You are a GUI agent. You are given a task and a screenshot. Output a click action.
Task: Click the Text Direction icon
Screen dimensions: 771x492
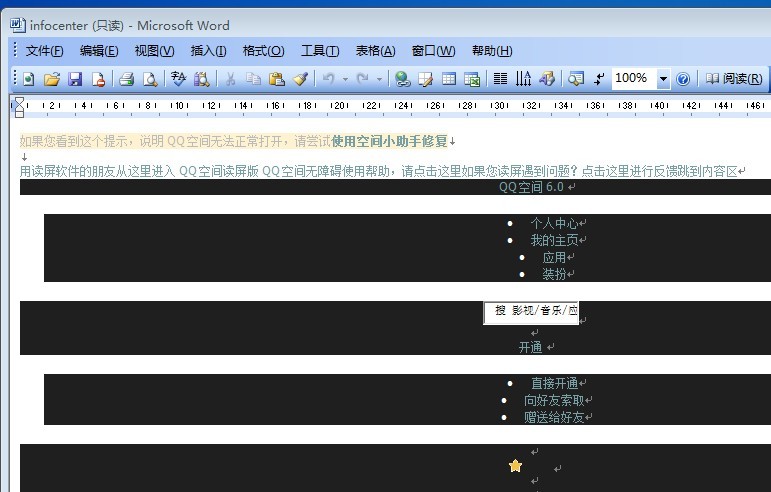523,79
